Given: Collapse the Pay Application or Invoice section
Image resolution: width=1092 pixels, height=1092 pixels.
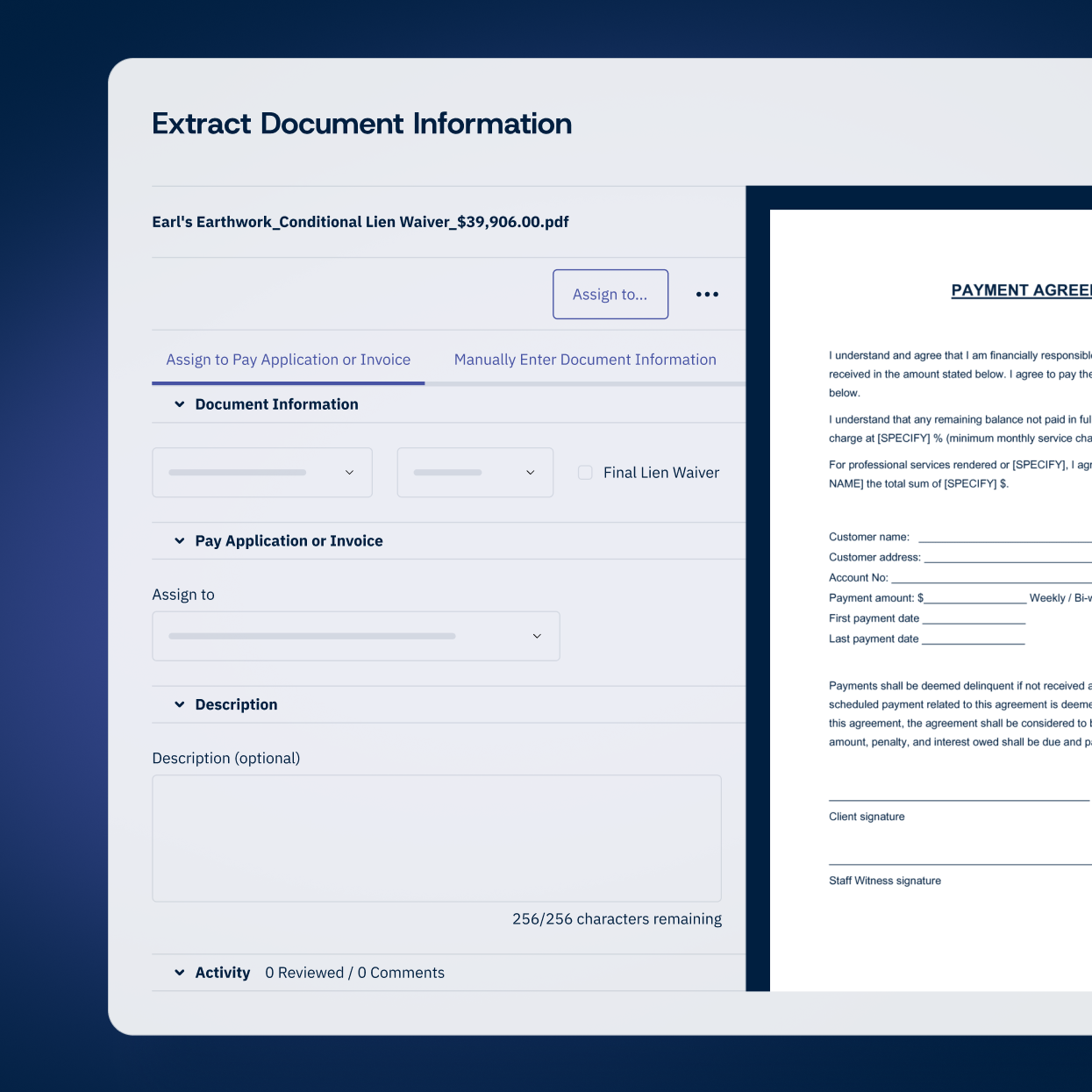Looking at the screenshot, I should [x=180, y=541].
